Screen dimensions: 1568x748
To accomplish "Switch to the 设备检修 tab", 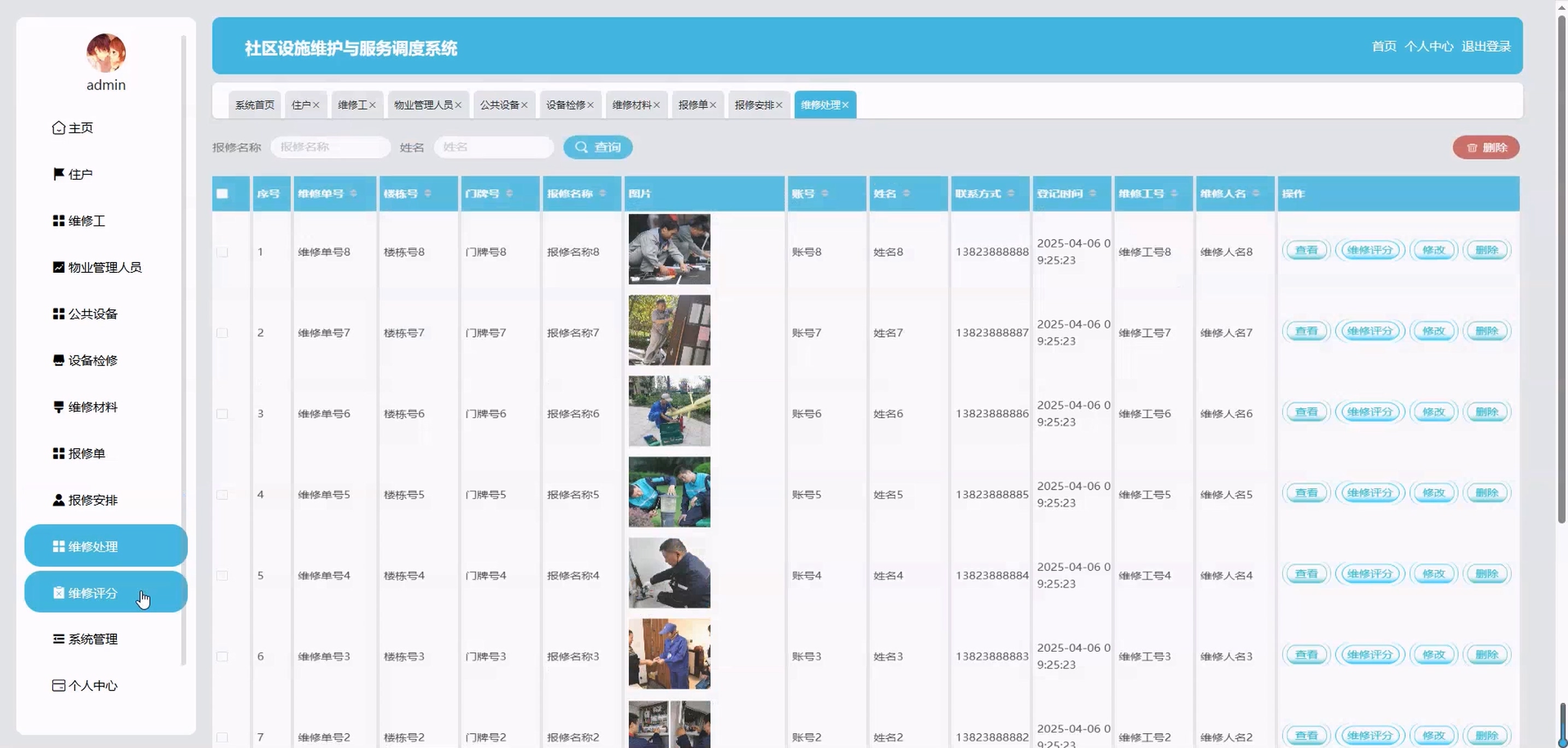I will 565,106.
